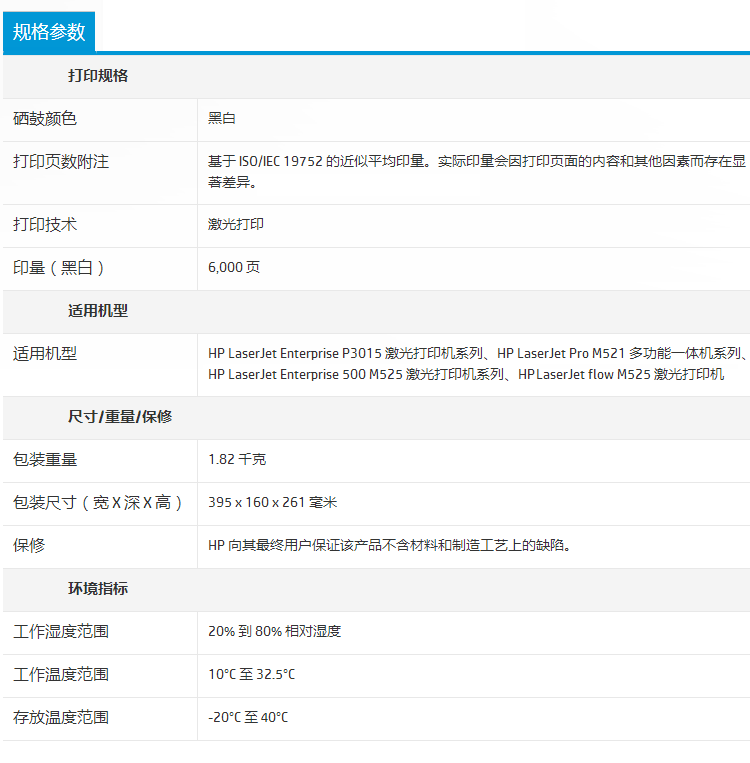Click the 印量（黑白）label
Image resolution: width=750 pixels, height=763 pixels.
click(x=58, y=268)
